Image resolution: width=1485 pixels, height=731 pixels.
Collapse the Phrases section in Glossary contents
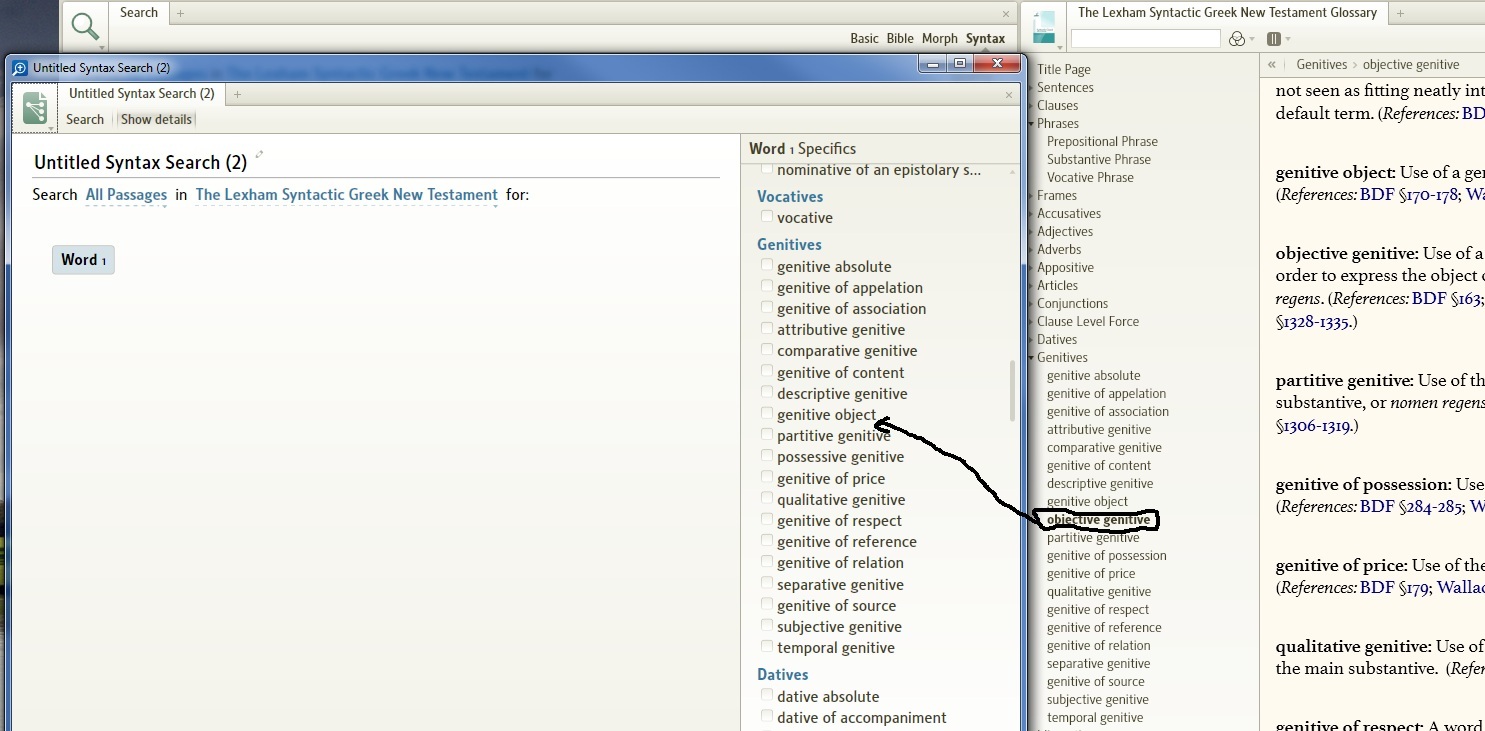point(1031,124)
